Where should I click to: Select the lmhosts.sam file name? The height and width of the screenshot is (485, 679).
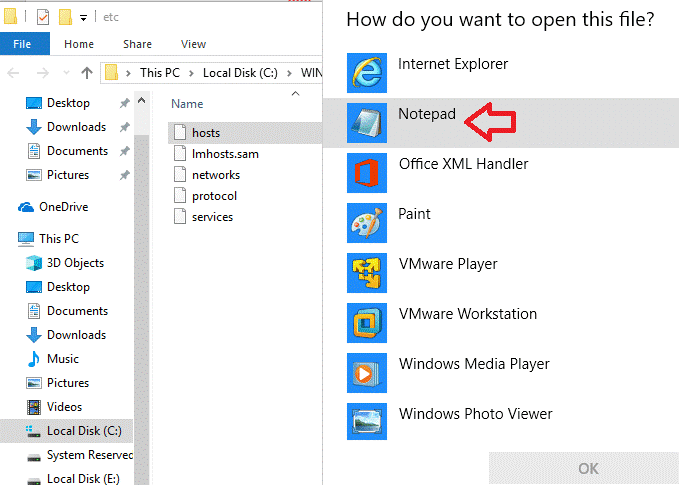coord(225,154)
